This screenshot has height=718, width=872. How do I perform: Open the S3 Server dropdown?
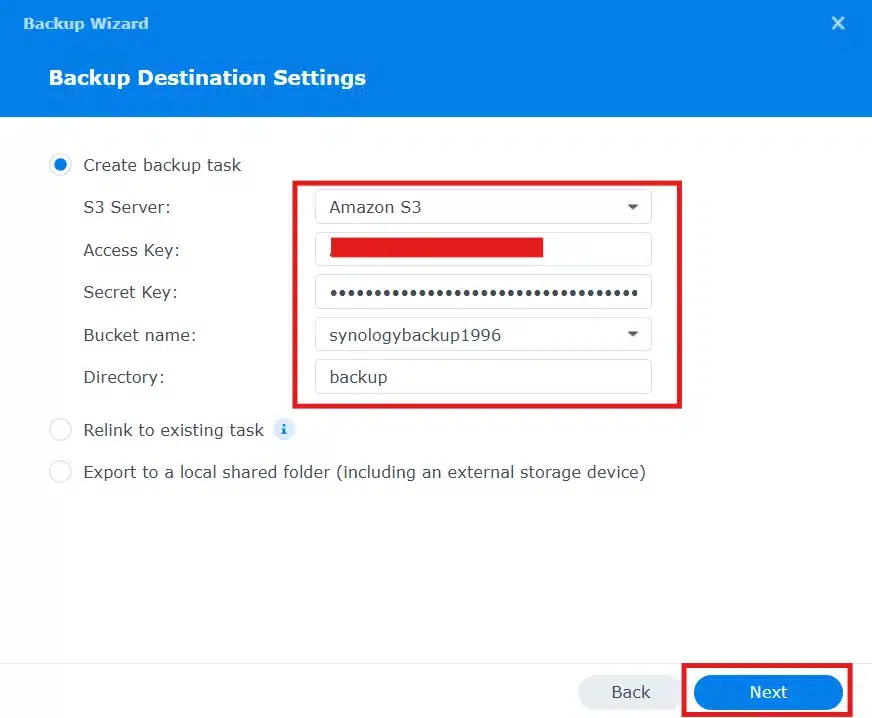tap(483, 207)
